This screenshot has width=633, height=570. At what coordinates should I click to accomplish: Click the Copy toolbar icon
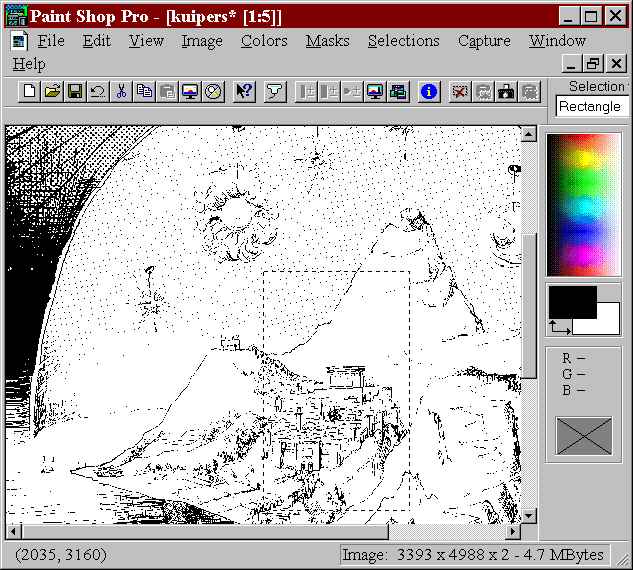click(x=144, y=92)
